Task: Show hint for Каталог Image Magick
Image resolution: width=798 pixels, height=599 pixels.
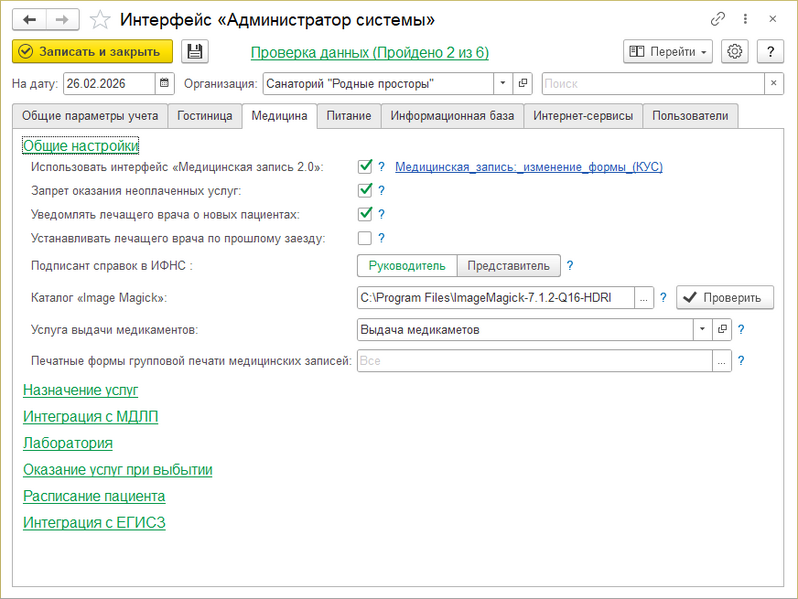Action: (x=663, y=298)
